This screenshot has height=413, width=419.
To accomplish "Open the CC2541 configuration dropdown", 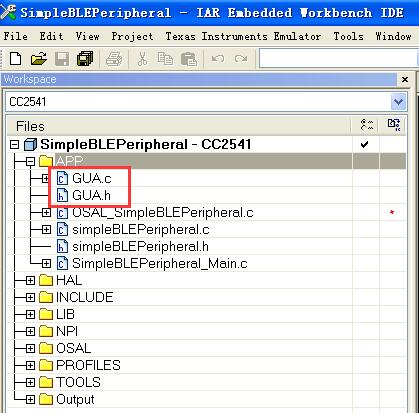I will [398, 102].
